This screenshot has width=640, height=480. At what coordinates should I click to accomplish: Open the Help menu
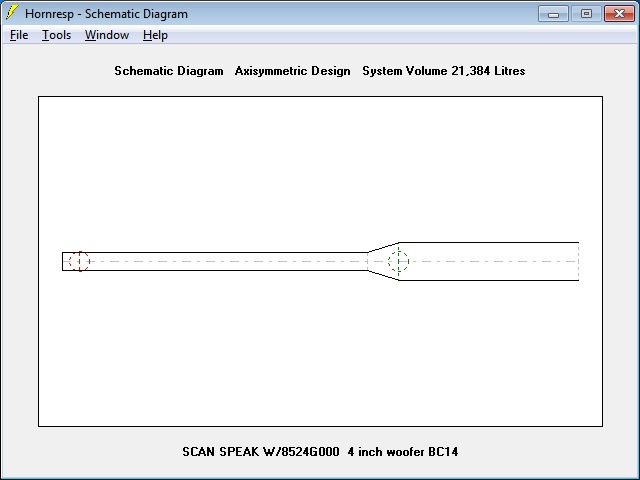coord(155,35)
